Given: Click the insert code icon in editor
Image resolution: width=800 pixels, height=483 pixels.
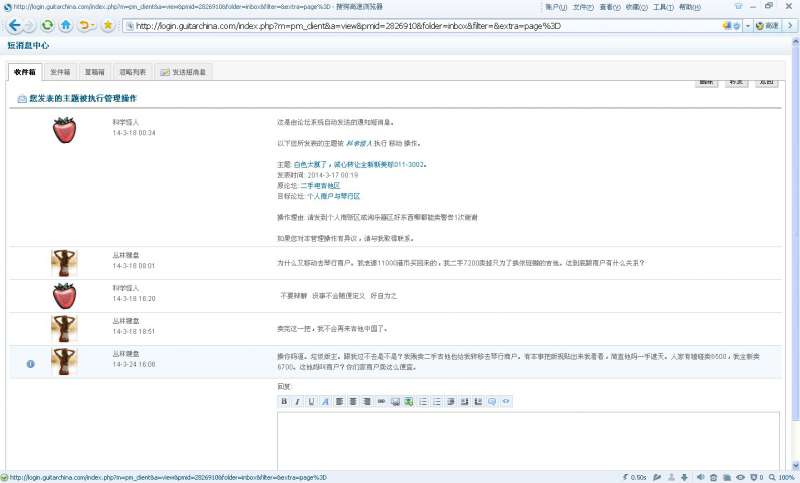Looking at the screenshot, I should [506, 401].
